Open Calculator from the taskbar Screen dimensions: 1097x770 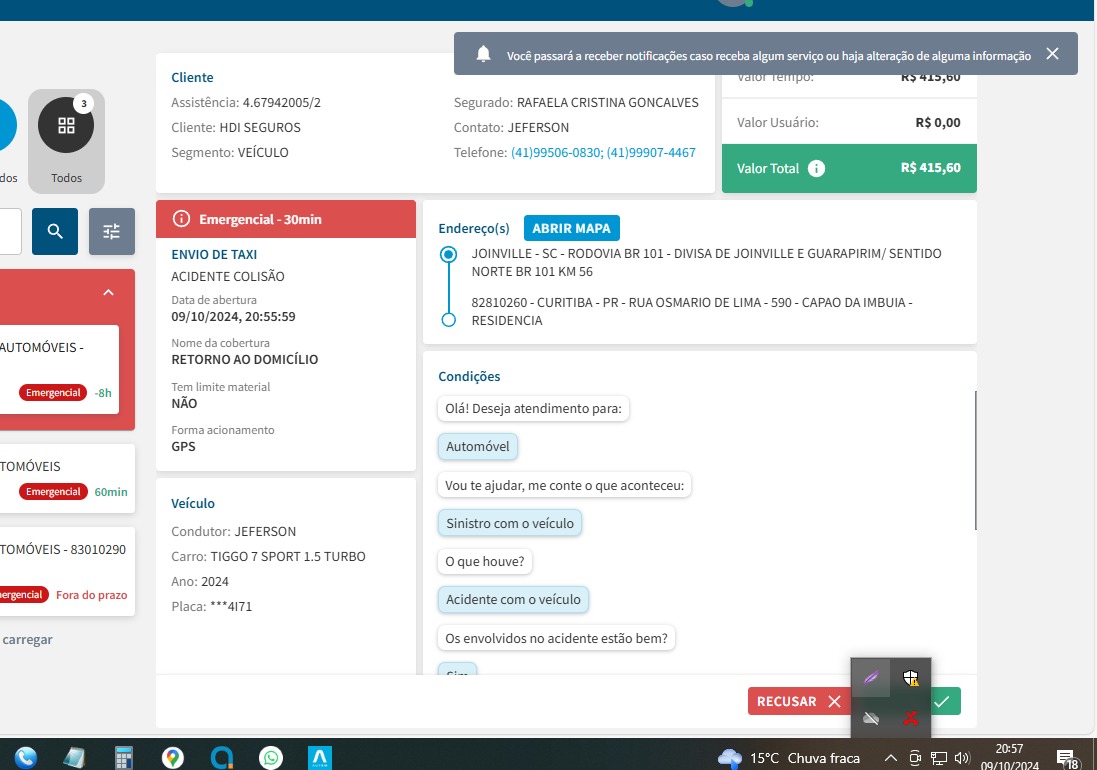[x=124, y=757]
